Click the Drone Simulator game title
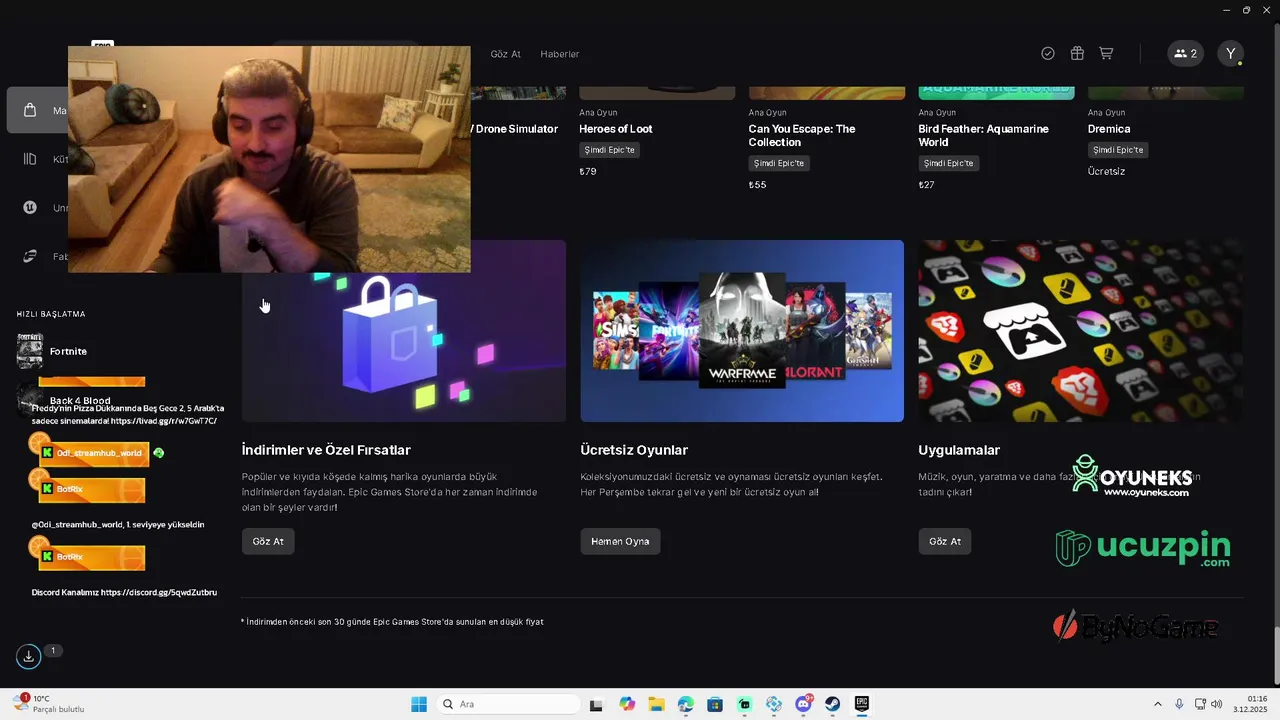The width and height of the screenshot is (1280, 720). [516, 129]
